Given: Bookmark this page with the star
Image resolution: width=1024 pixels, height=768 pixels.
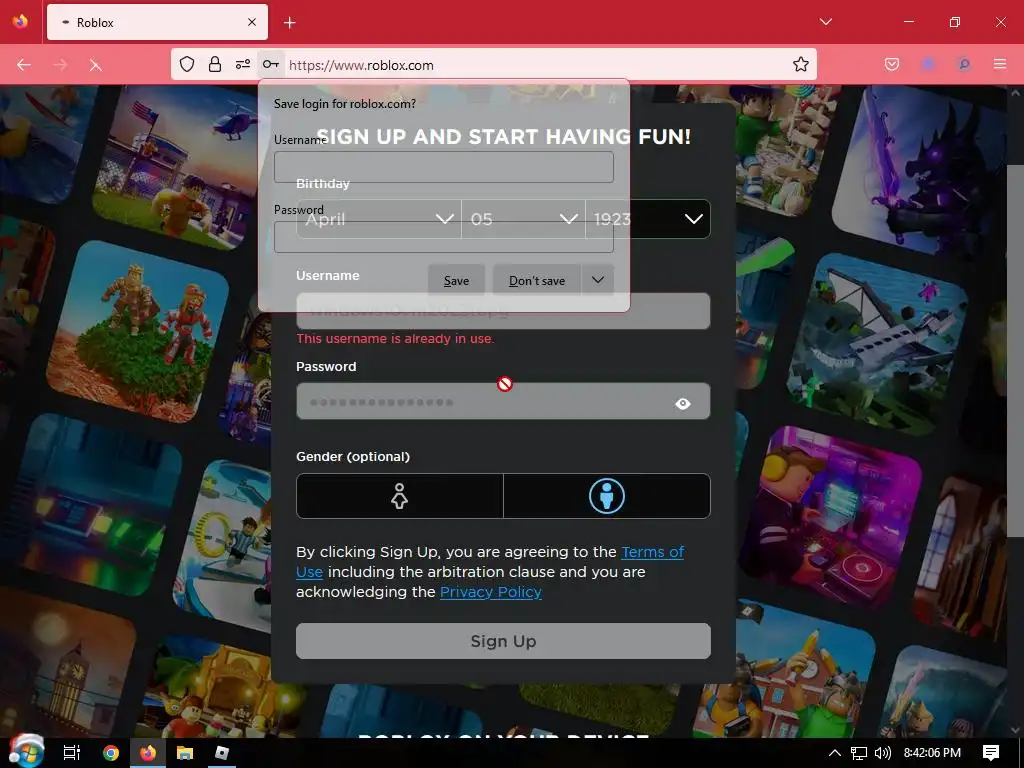Looking at the screenshot, I should click(801, 64).
